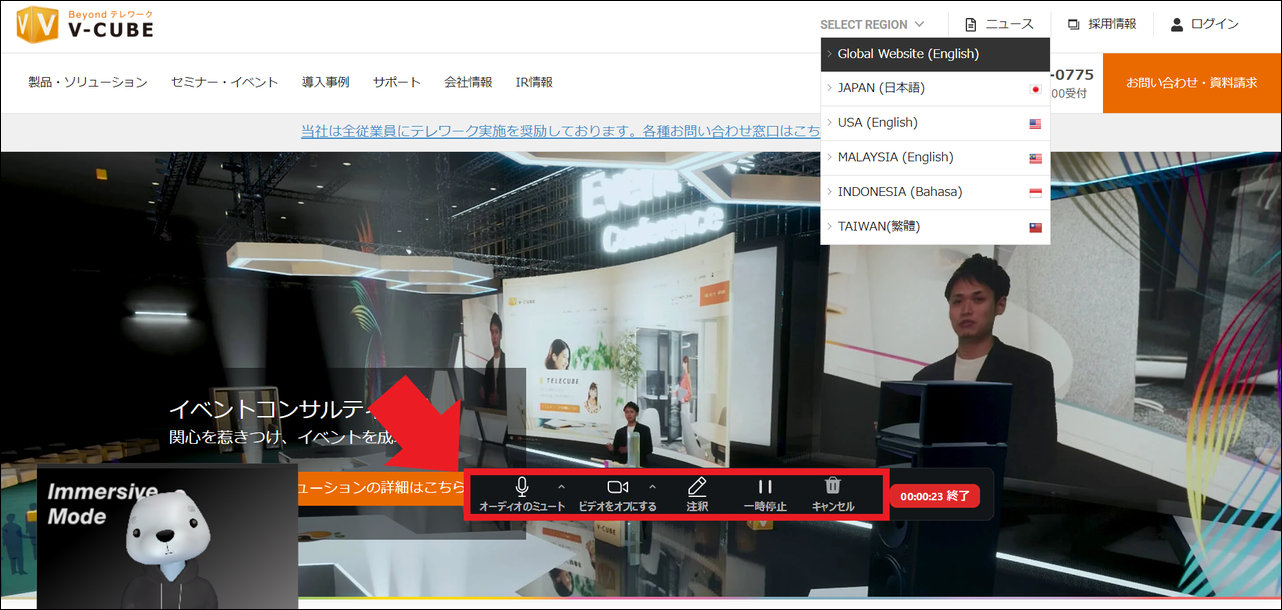
Task: Expand audio options caret
Action: coord(561,487)
